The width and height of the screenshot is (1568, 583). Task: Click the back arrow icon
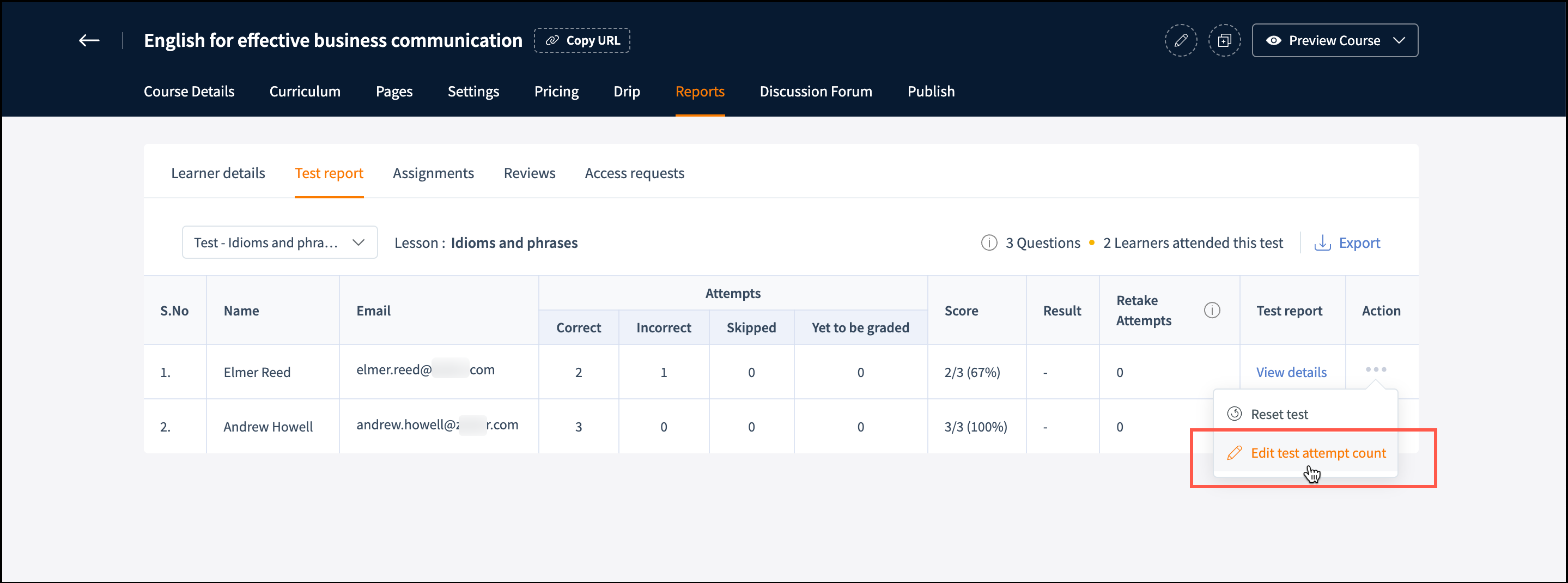89,41
